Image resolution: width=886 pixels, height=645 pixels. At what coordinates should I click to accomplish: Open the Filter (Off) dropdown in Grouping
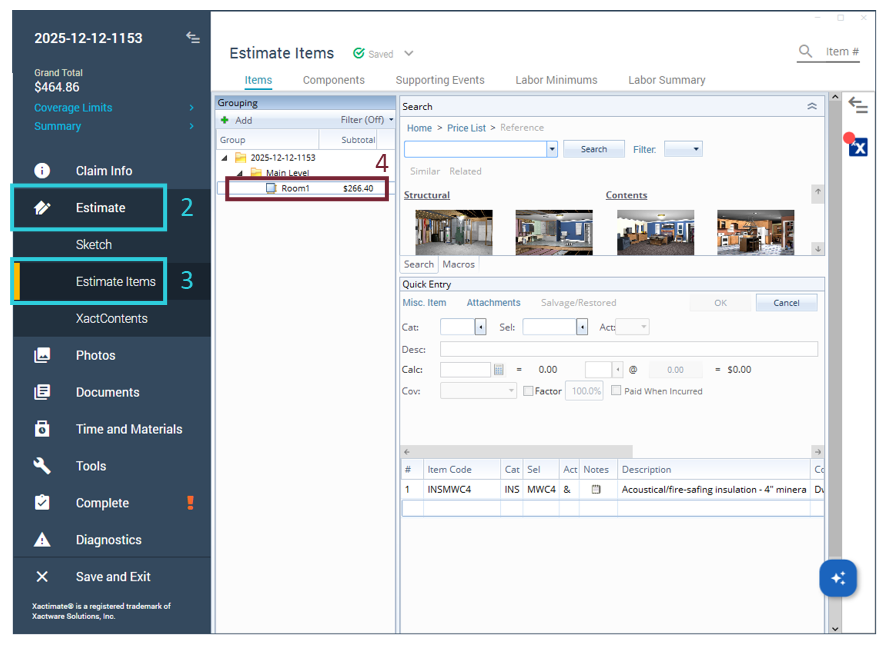coord(367,120)
